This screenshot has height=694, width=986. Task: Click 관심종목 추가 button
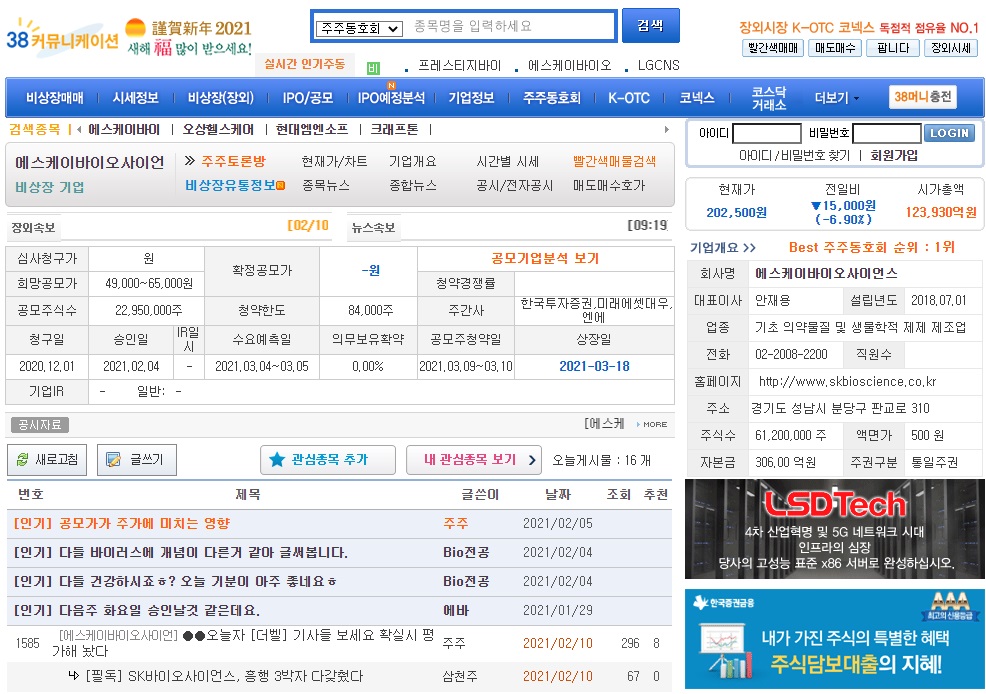click(328, 460)
